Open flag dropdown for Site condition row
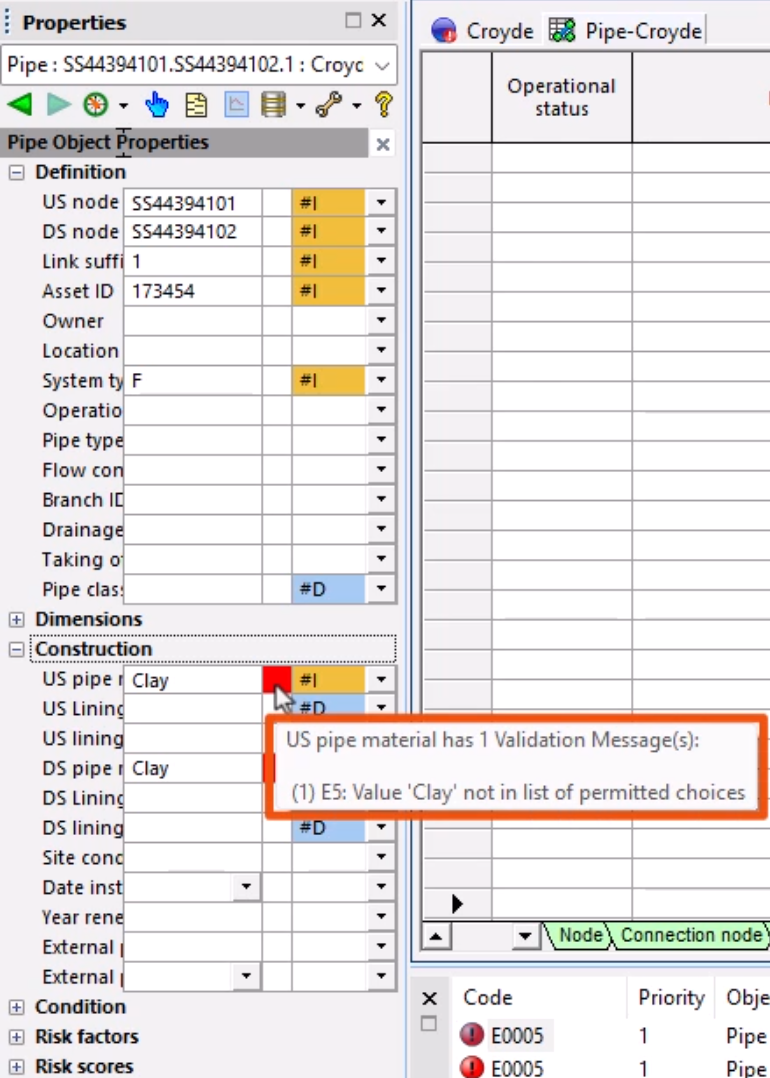 point(381,857)
